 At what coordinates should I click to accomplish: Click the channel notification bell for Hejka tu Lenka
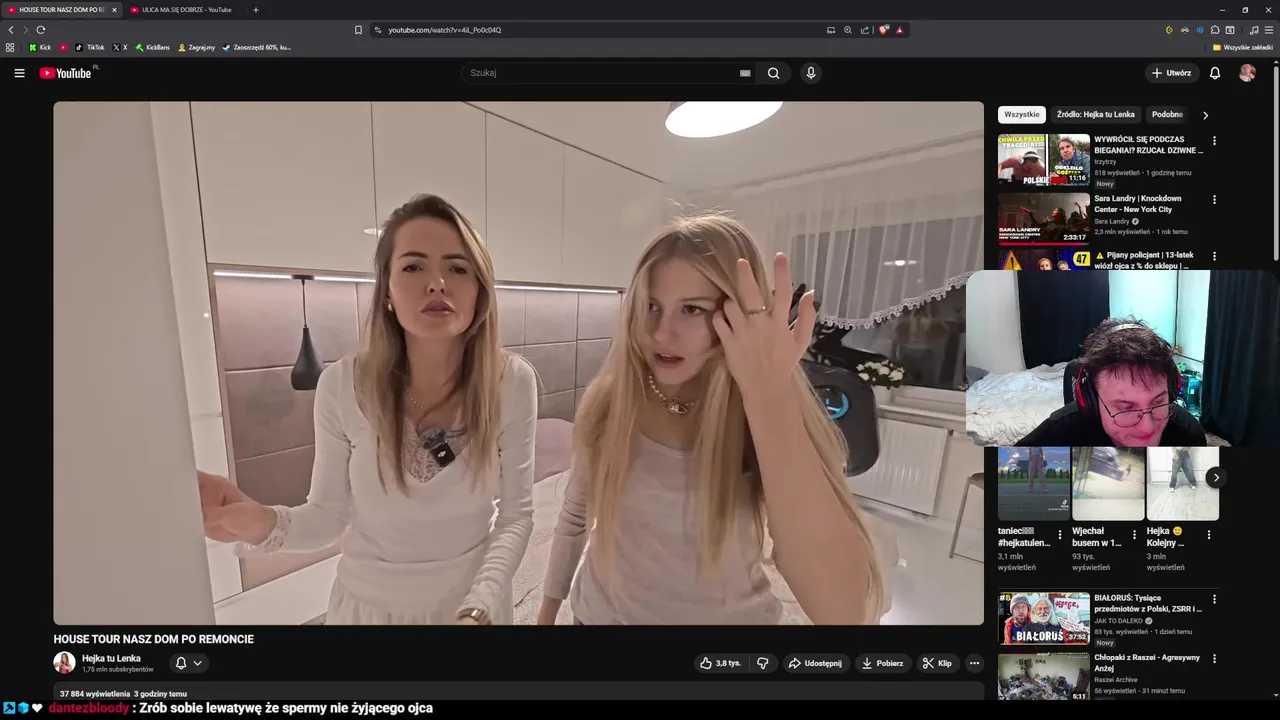[x=181, y=663]
